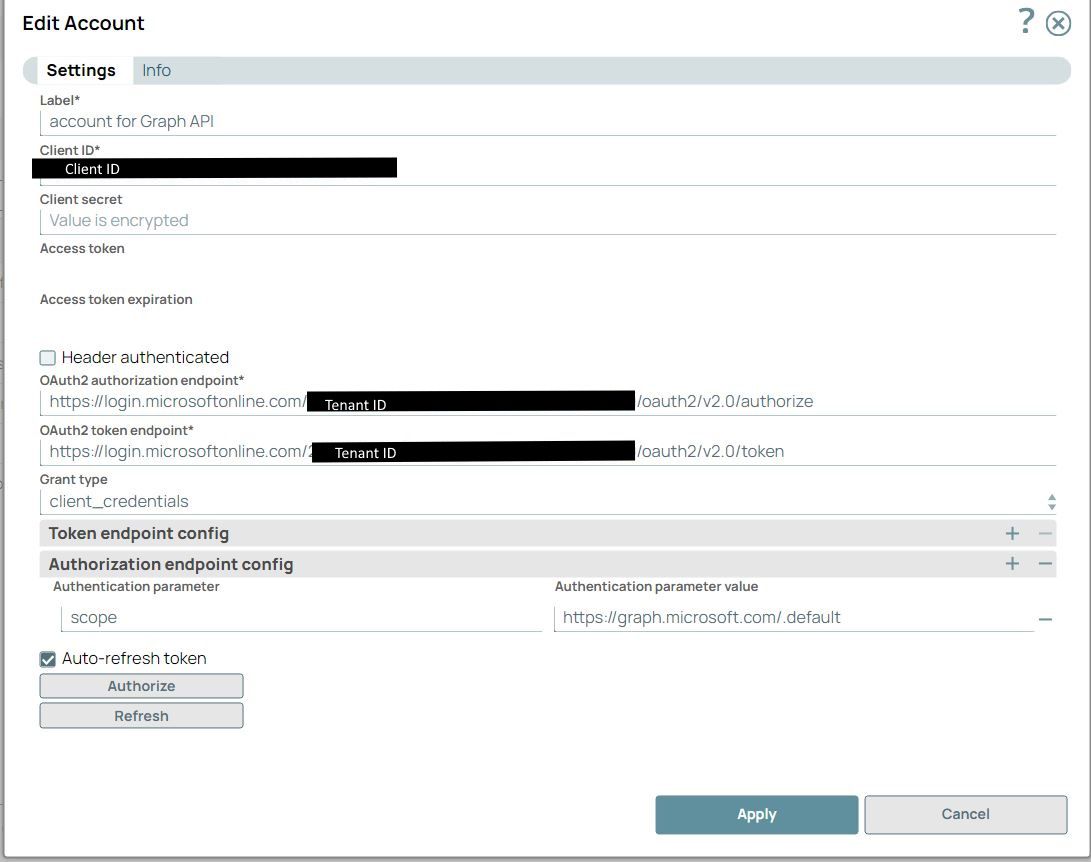Screen dimensions: 1091x862
Task: Click the minus icon on Token endpoint config
Action: coord(1044,533)
